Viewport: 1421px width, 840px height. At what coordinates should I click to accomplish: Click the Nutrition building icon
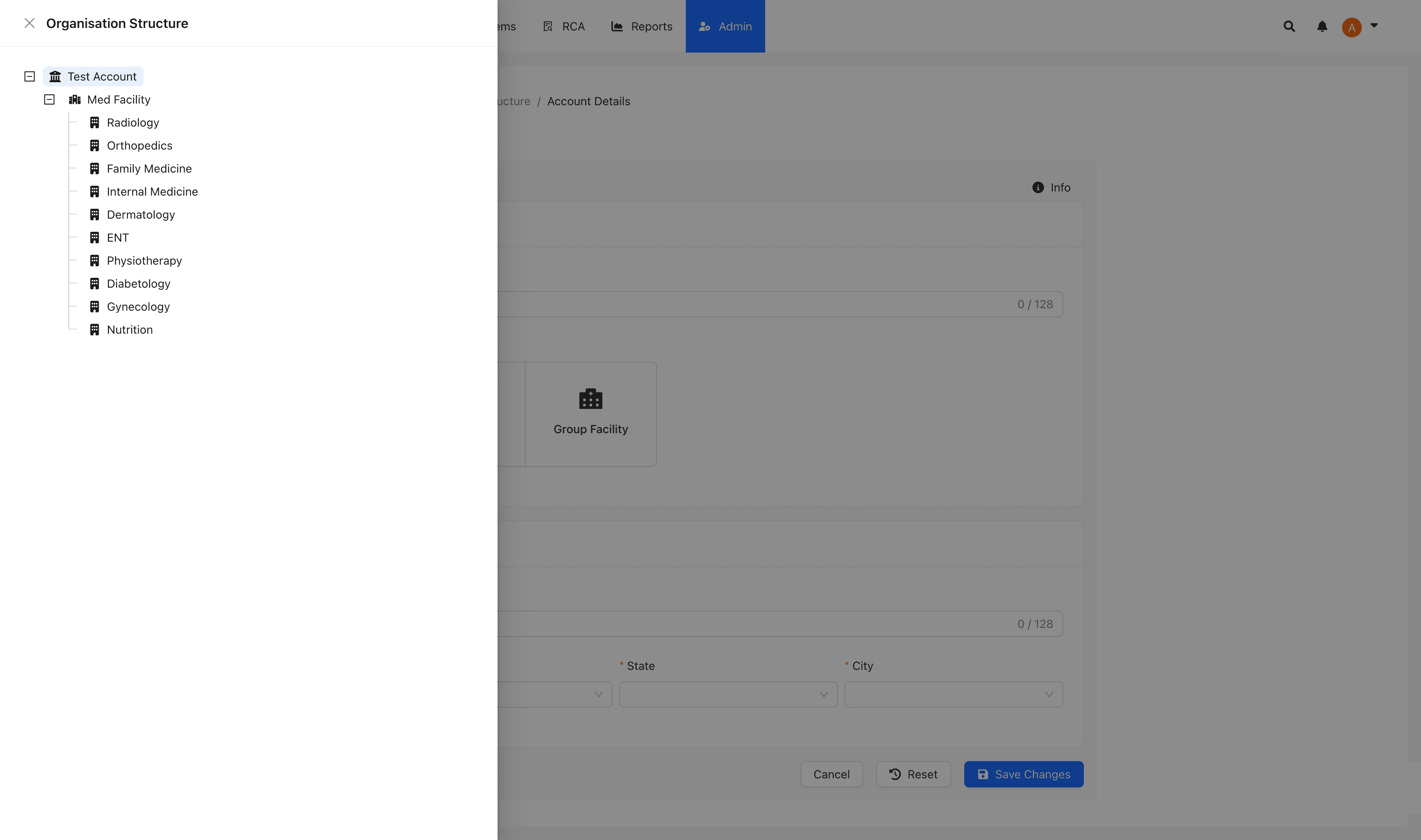click(95, 330)
